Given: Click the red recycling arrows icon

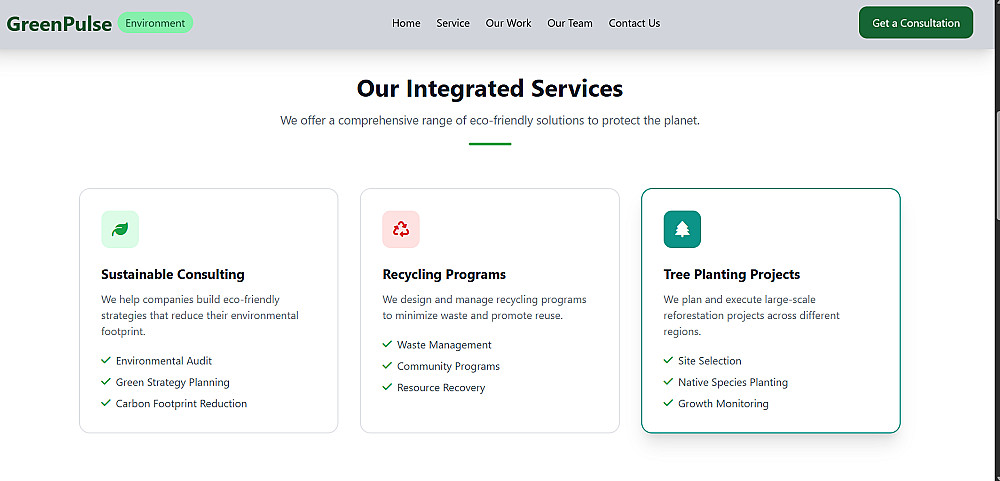Looking at the screenshot, I should click(x=401, y=229).
